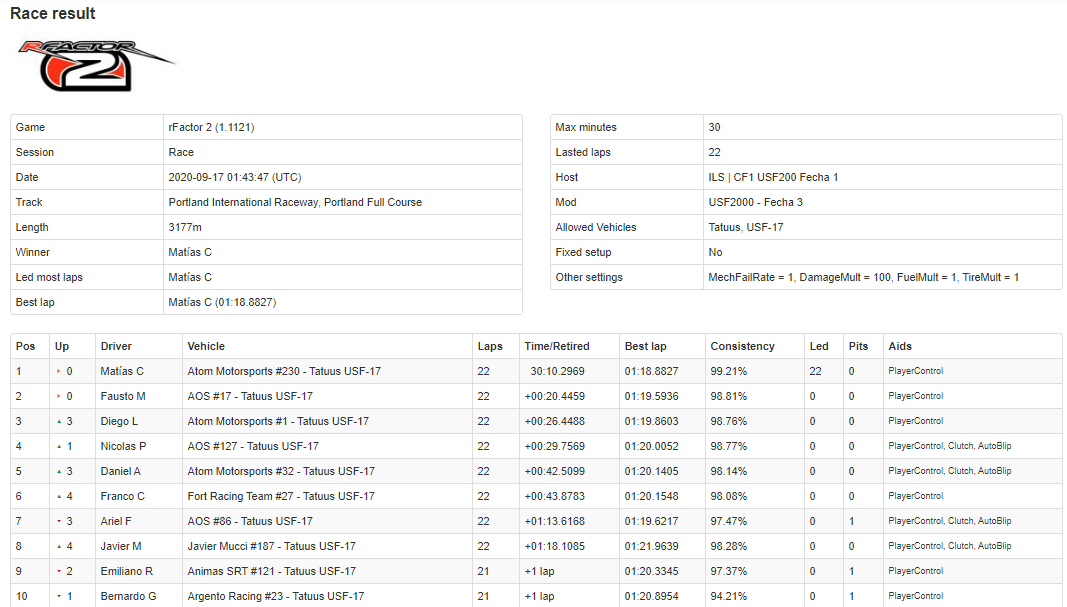Click driver name Daniel A

tap(120, 472)
